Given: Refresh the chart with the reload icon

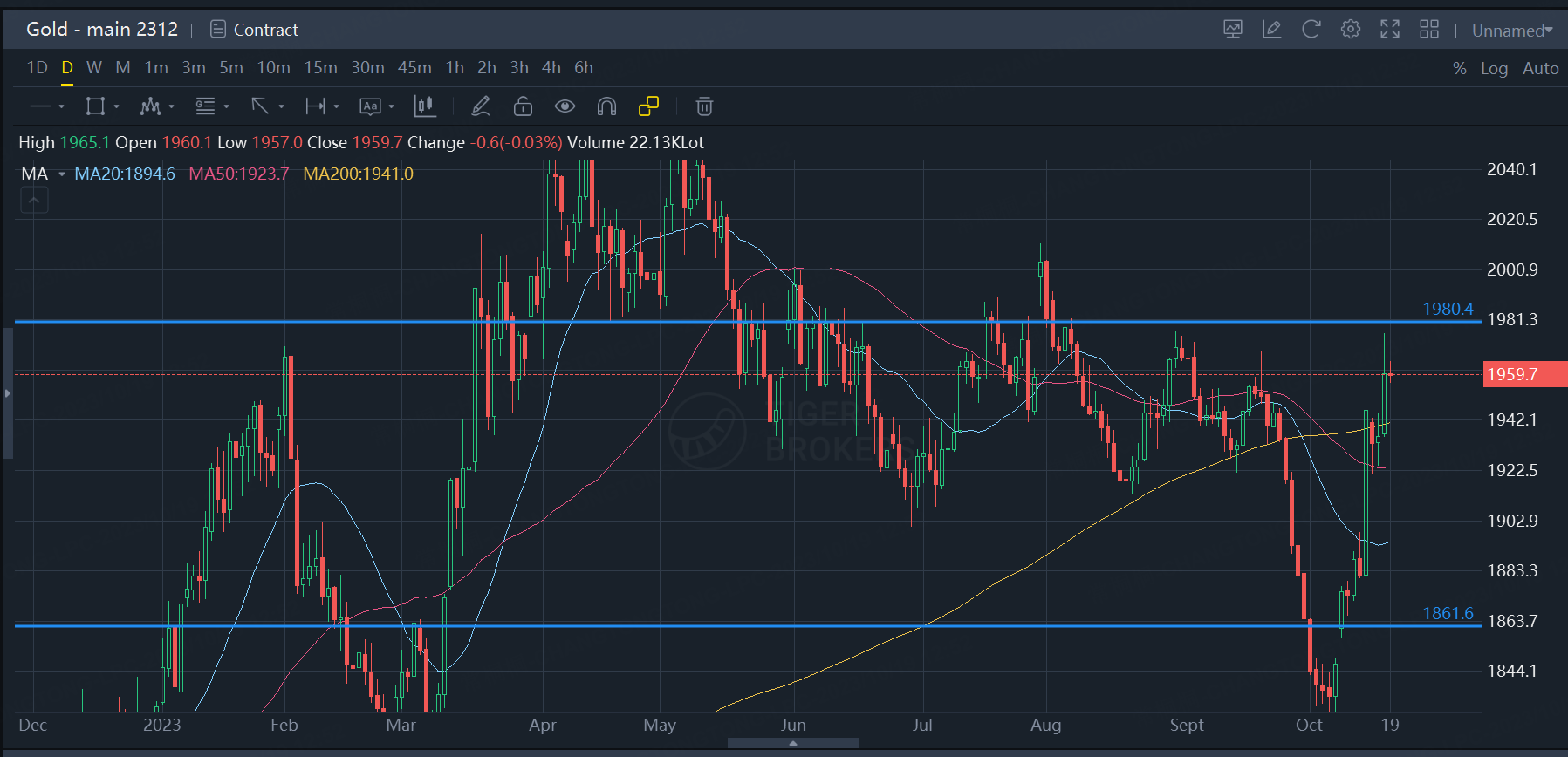Looking at the screenshot, I should point(1311,30).
